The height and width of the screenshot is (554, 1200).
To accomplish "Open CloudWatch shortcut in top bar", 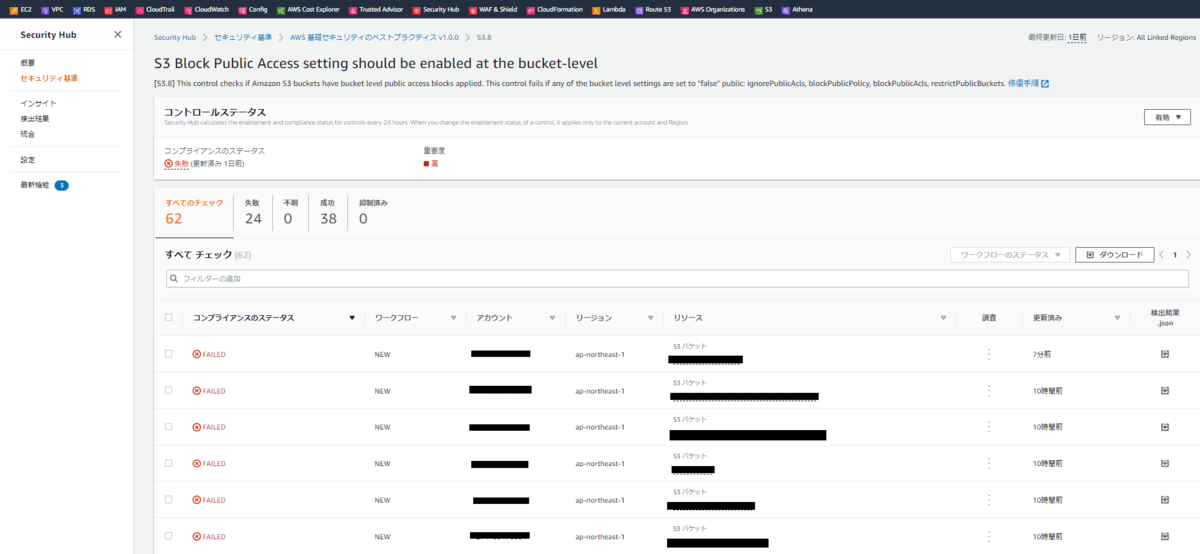I will 205,9.
